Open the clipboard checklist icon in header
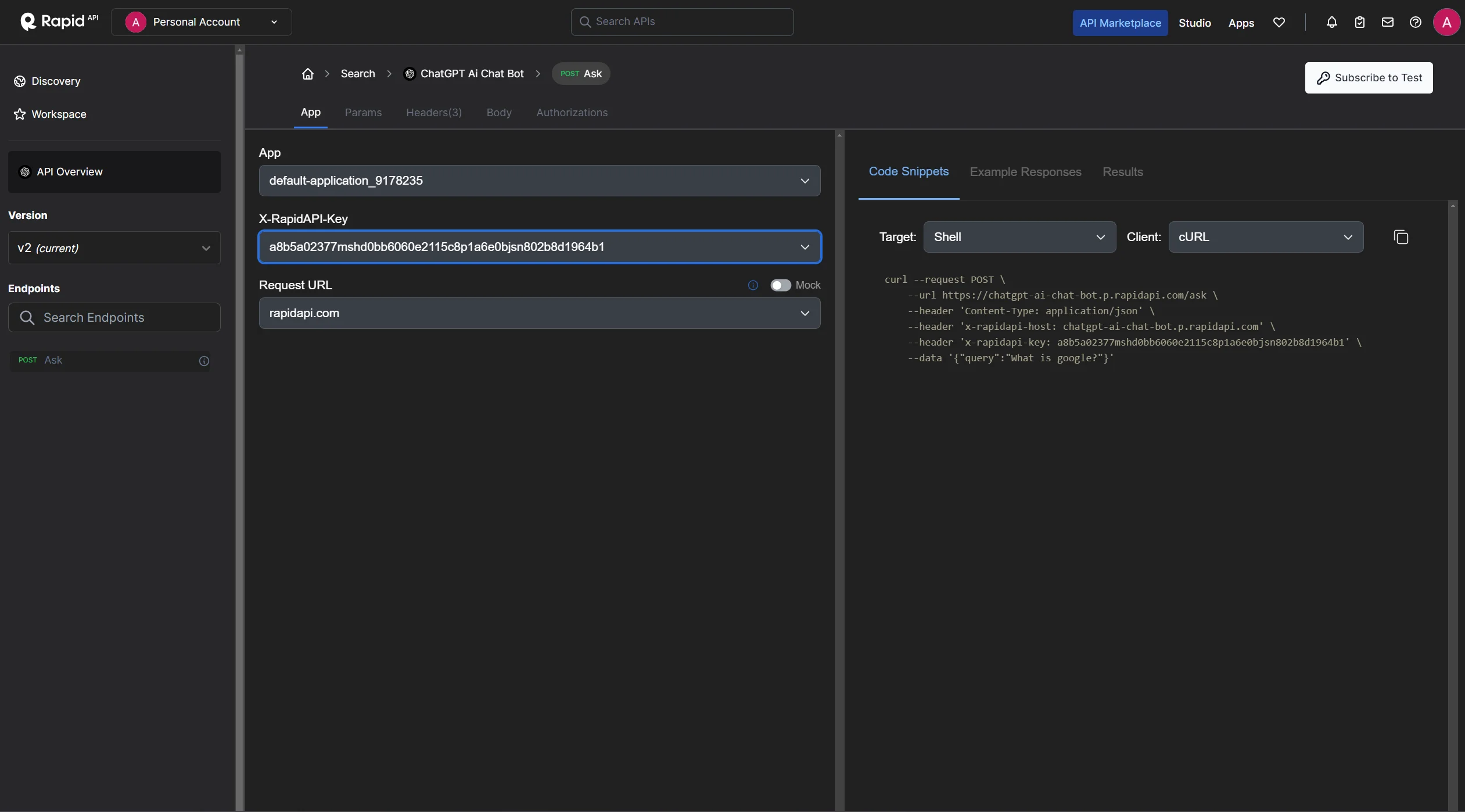The height and width of the screenshot is (812, 1465). pos(1359,22)
